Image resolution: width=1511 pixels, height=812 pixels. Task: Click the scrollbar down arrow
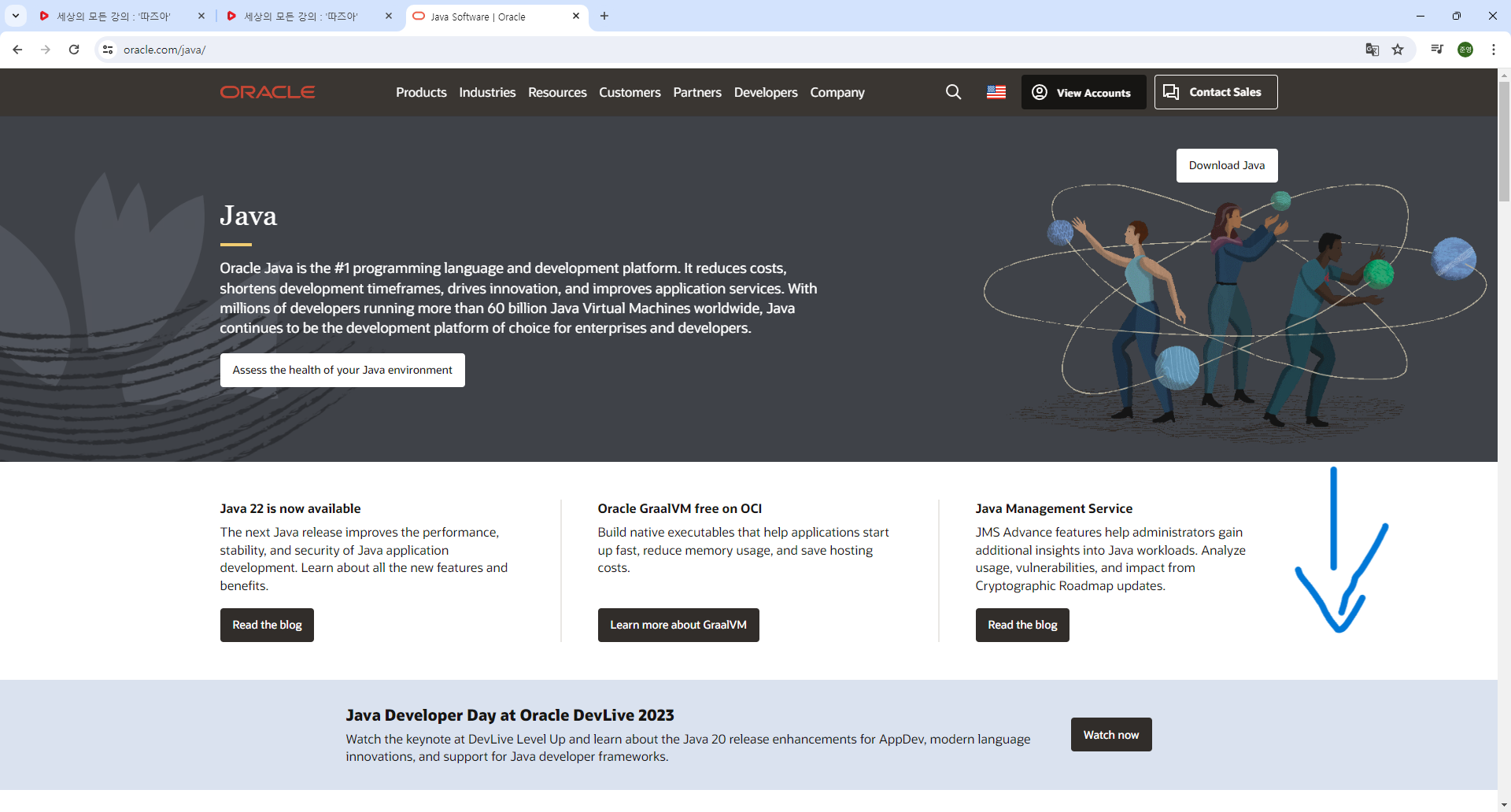tap(1504, 805)
